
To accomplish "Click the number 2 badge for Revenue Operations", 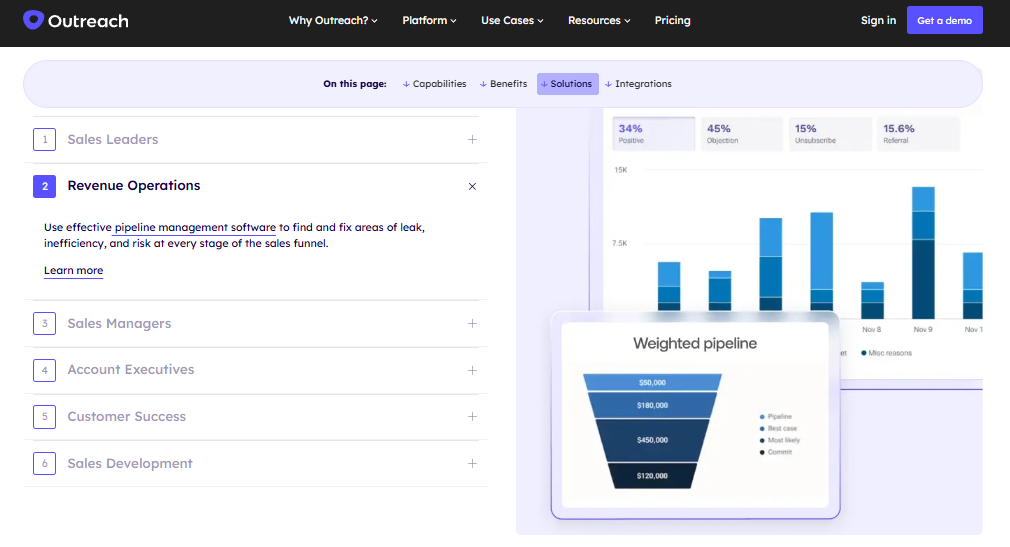I will click(44, 186).
